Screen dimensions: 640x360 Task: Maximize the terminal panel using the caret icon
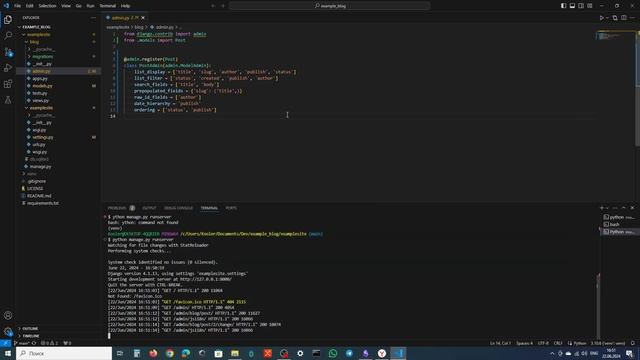(x=623, y=208)
